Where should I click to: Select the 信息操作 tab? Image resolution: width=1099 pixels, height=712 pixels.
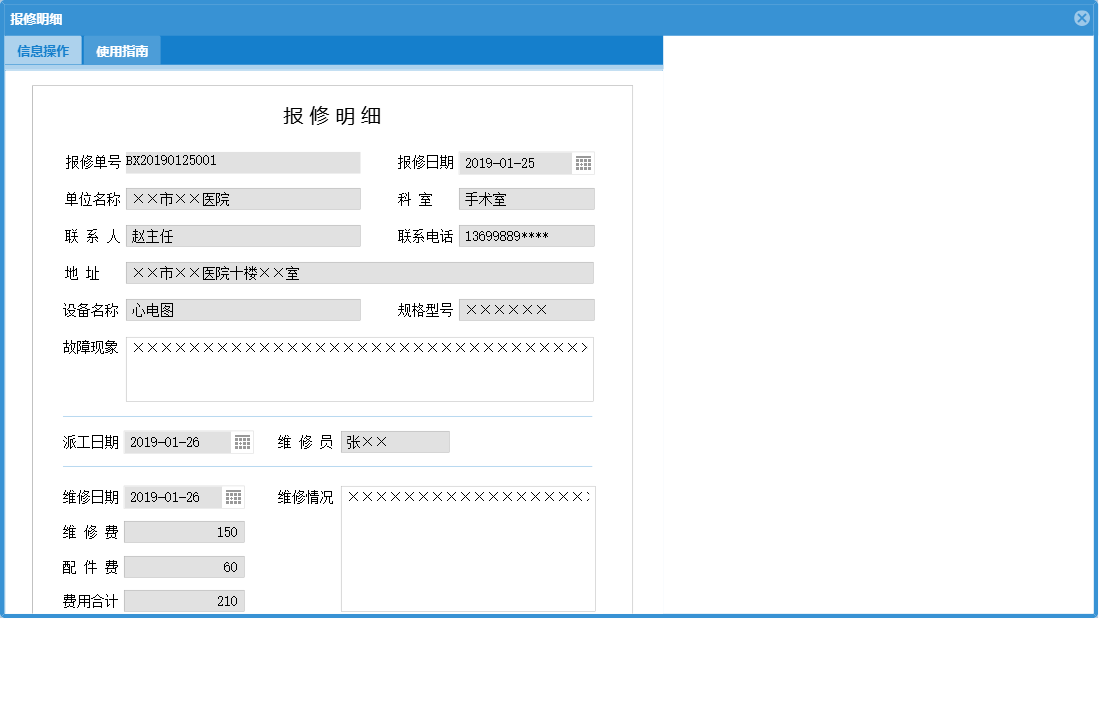pos(43,49)
